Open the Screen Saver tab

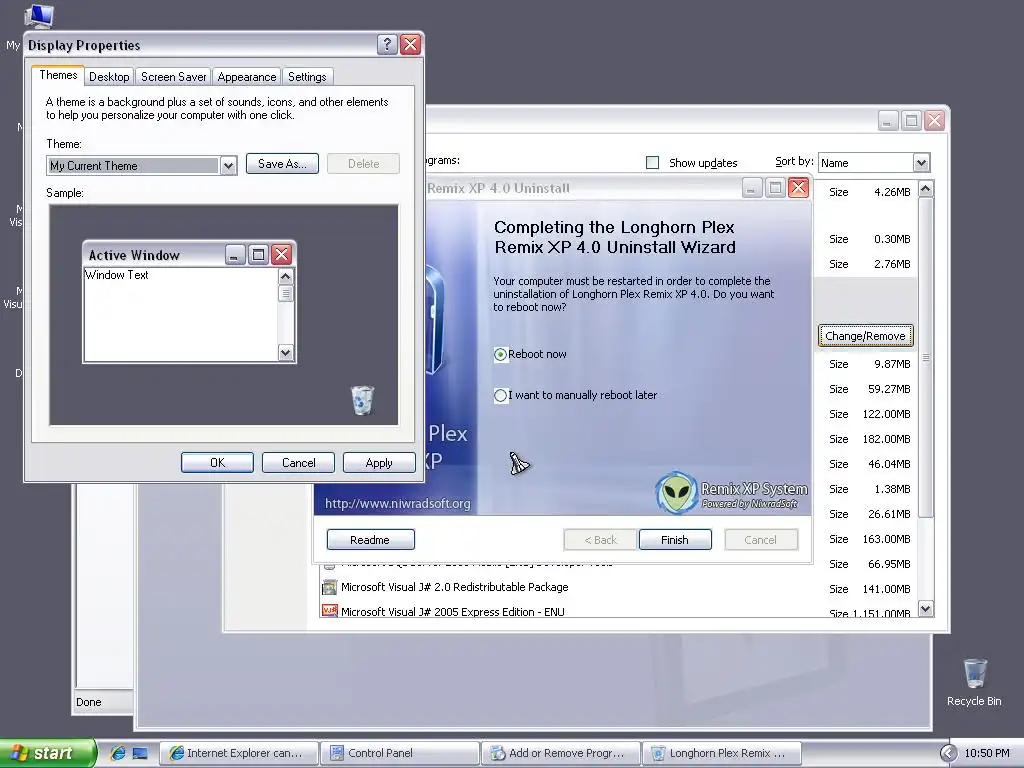174,77
